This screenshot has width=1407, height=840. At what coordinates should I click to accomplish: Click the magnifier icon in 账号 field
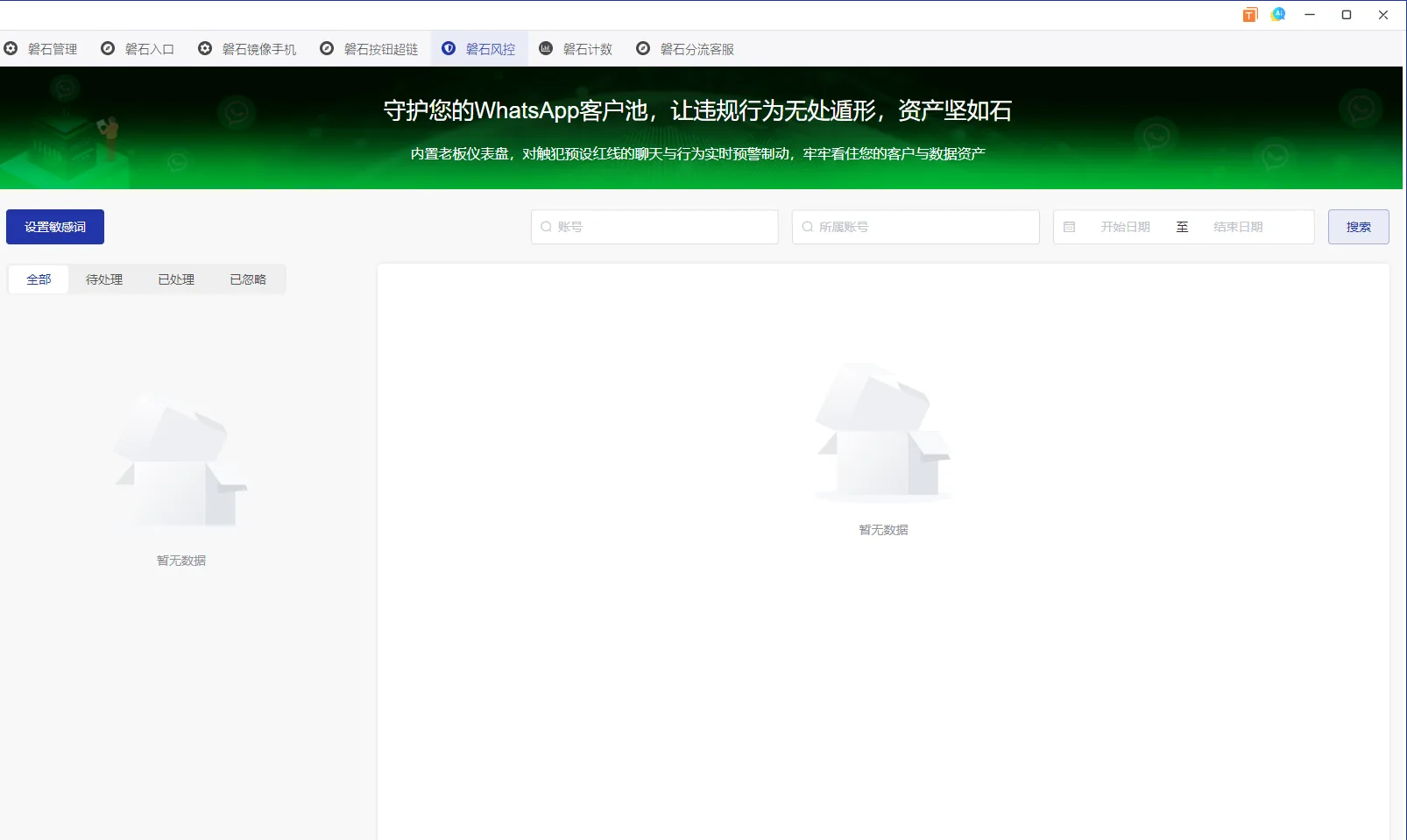[x=546, y=226]
